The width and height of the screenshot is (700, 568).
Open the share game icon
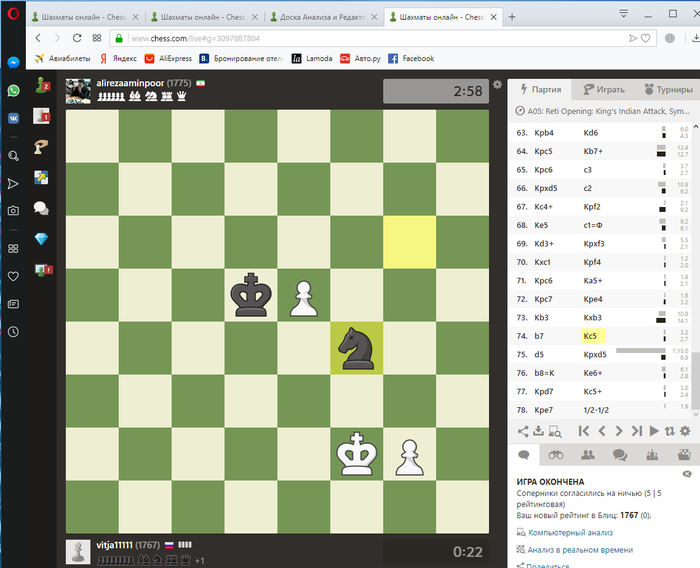click(523, 431)
